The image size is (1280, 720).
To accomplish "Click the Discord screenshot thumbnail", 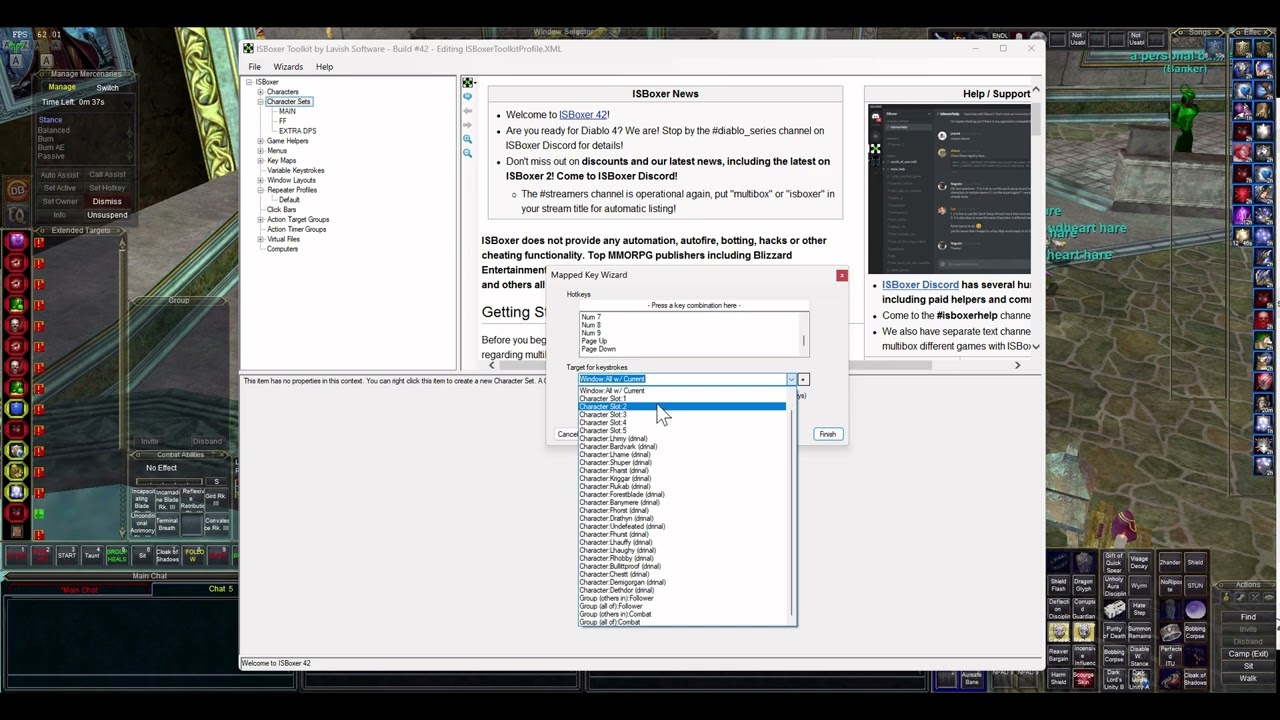I will click(x=949, y=189).
